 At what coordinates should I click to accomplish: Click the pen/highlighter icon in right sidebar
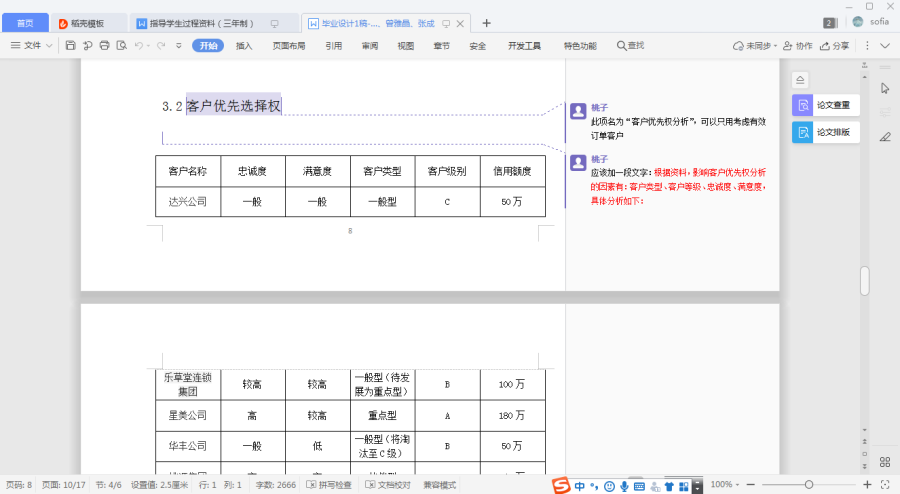pos(885,137)
